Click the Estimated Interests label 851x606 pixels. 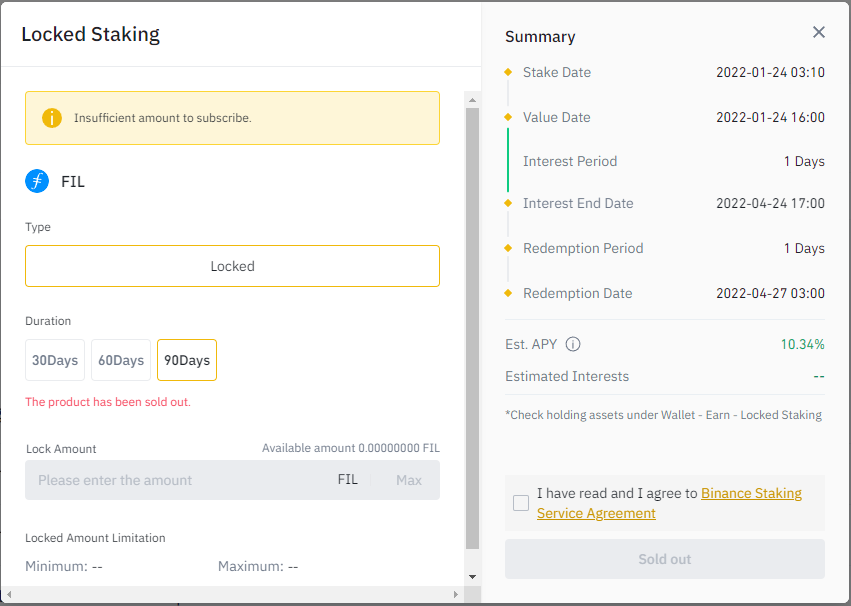point(567,377)
